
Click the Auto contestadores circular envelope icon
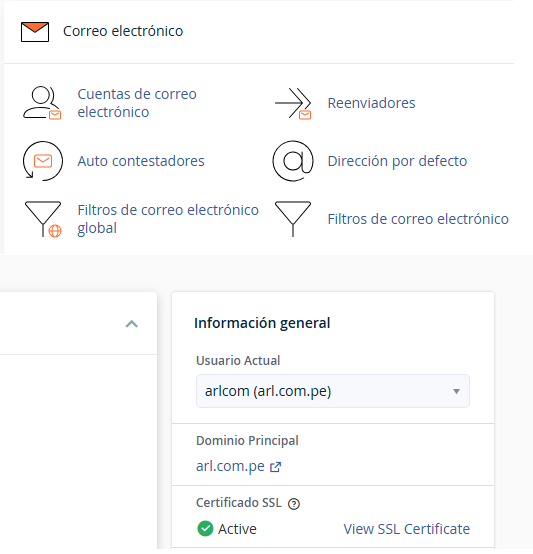click(x=43, y=161)
